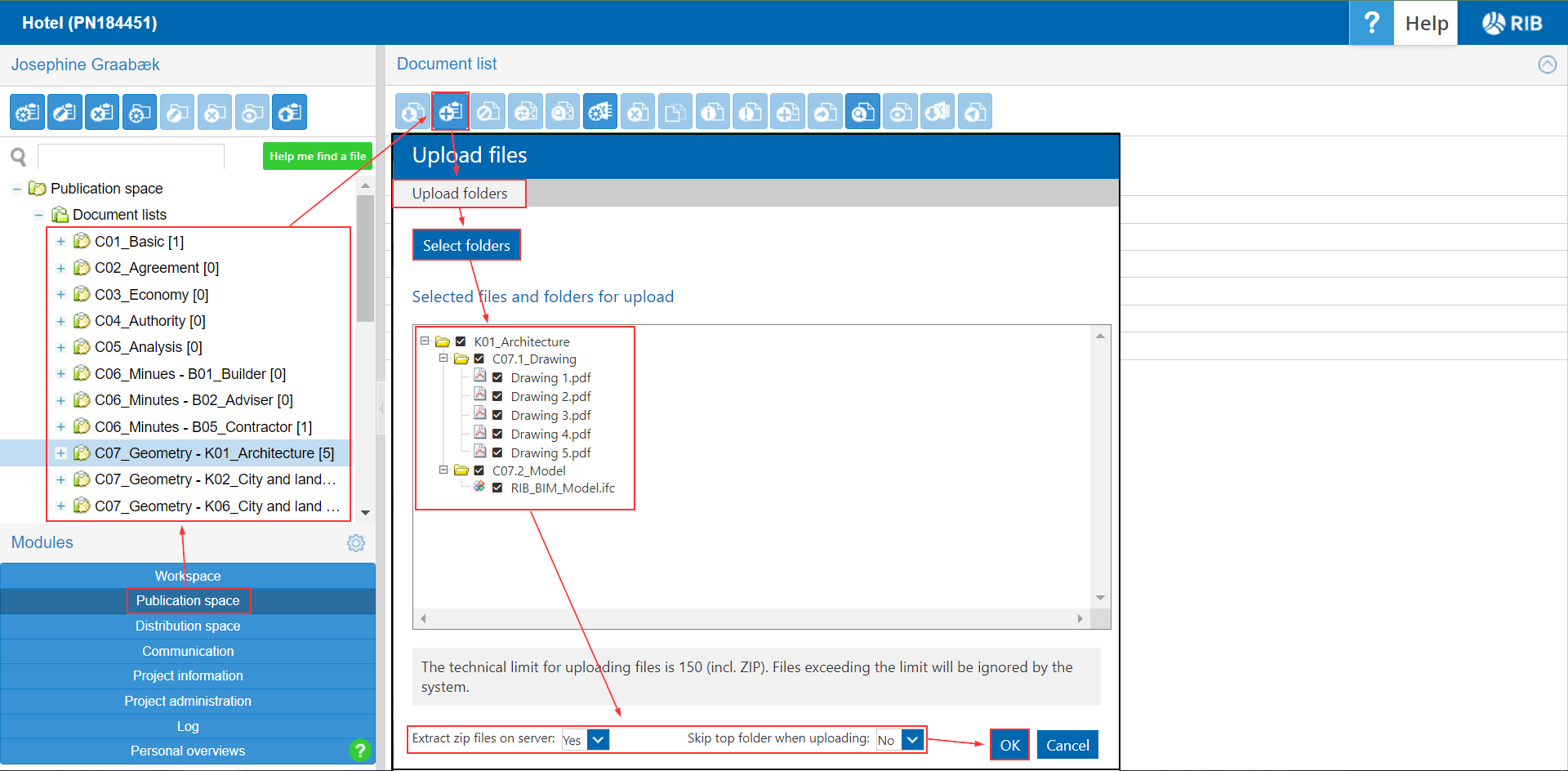Screen dimensions: 1568x771
Task: Click the download document icon in Document list toolbar
Action: (x=412, y=112)
